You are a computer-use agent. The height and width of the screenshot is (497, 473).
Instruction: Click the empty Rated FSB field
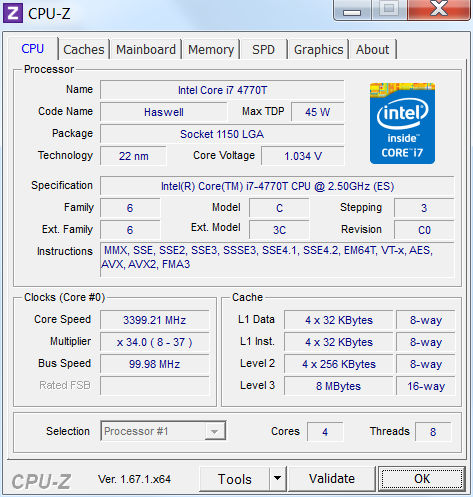[x=155, y=386]
